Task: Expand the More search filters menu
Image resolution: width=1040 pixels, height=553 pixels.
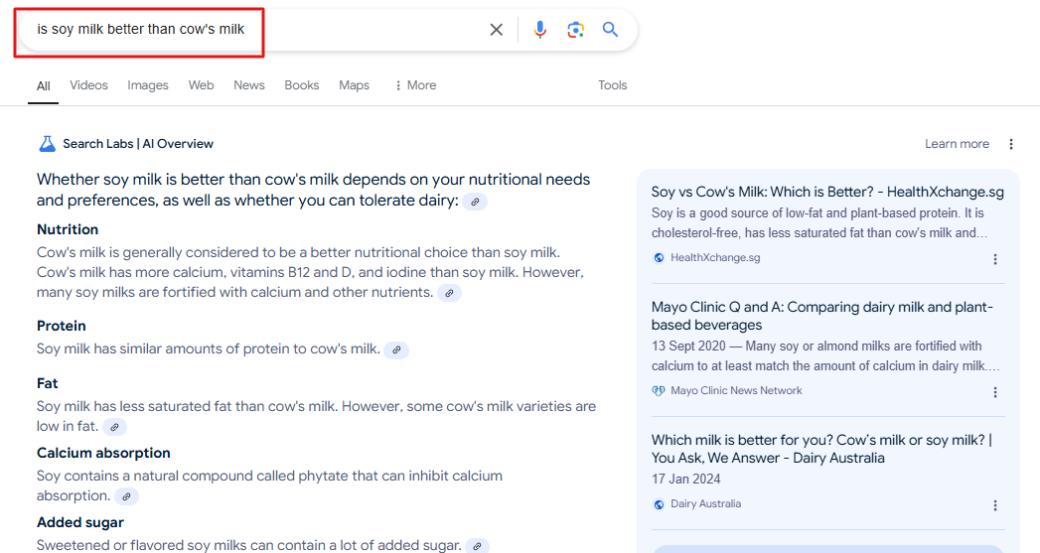Action: tap(416, 85)
